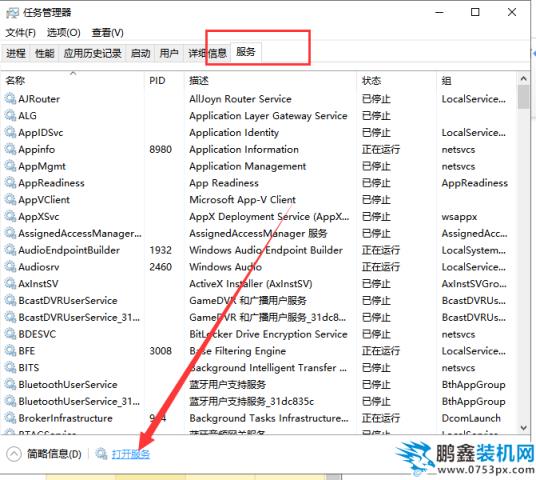Click PID 8980 in the Appinfo row
Image resolution: width=536 pixels, height=480 pixels.
coord(161,149)
